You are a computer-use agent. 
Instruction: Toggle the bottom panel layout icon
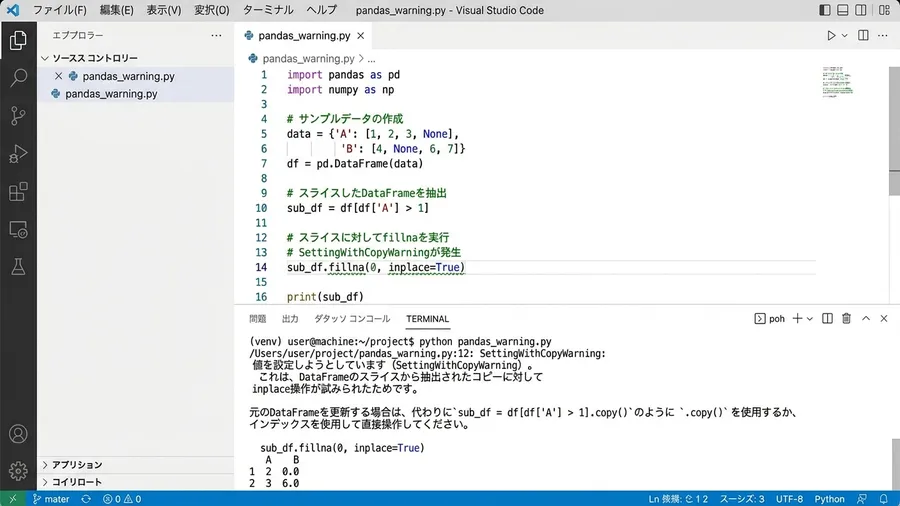pyautogui.click(x=843, y=10)
